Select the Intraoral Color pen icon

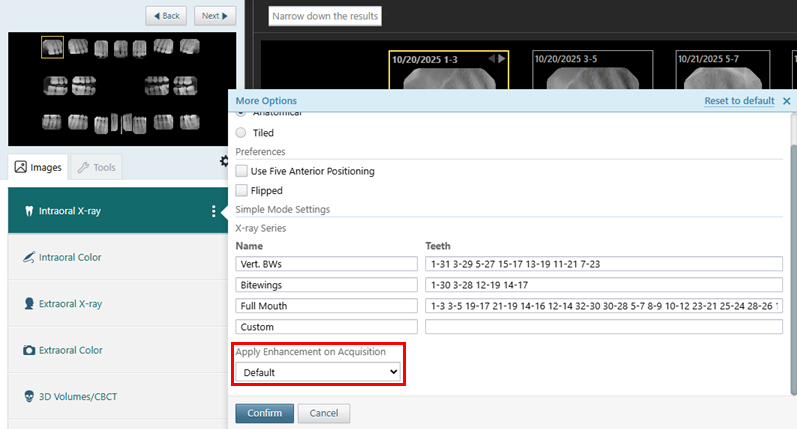28,258
